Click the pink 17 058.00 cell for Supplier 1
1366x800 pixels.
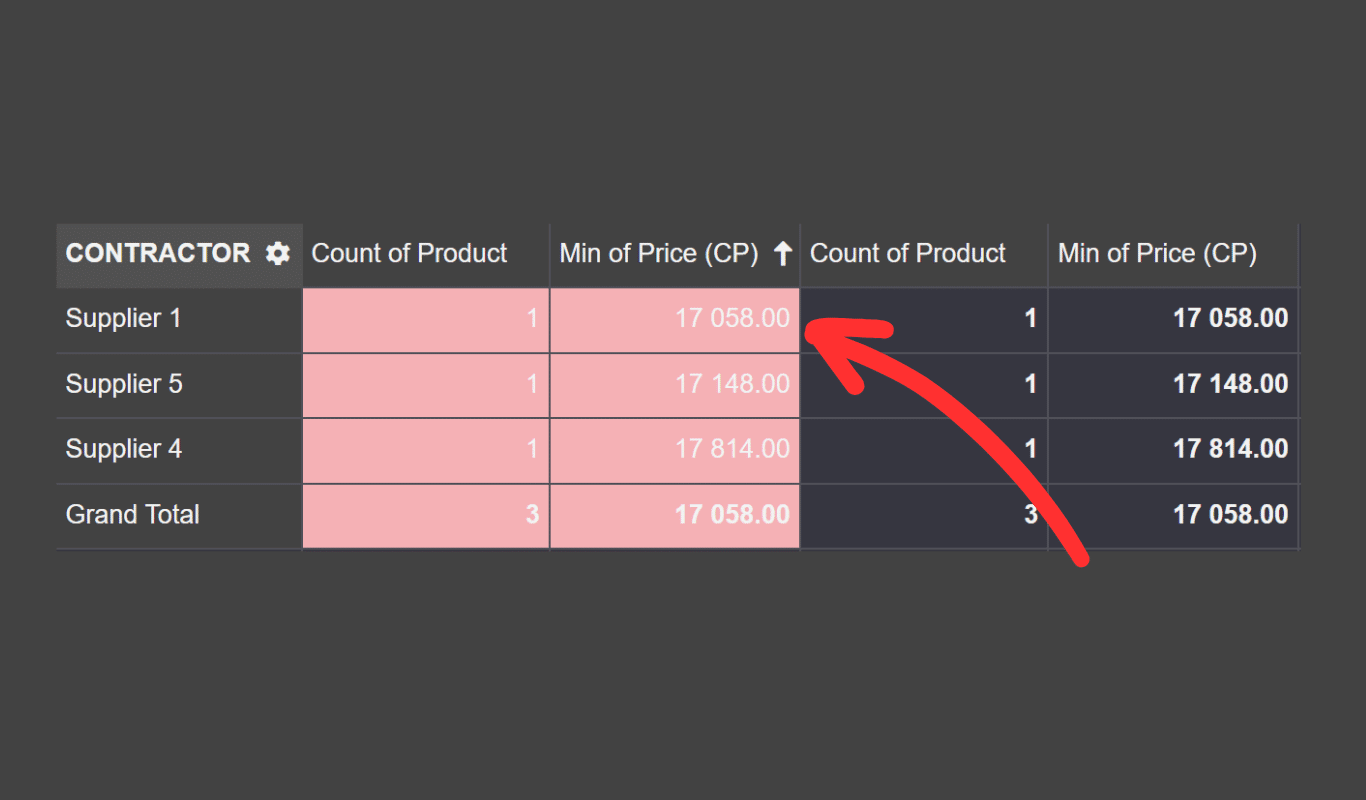point(732,319)
